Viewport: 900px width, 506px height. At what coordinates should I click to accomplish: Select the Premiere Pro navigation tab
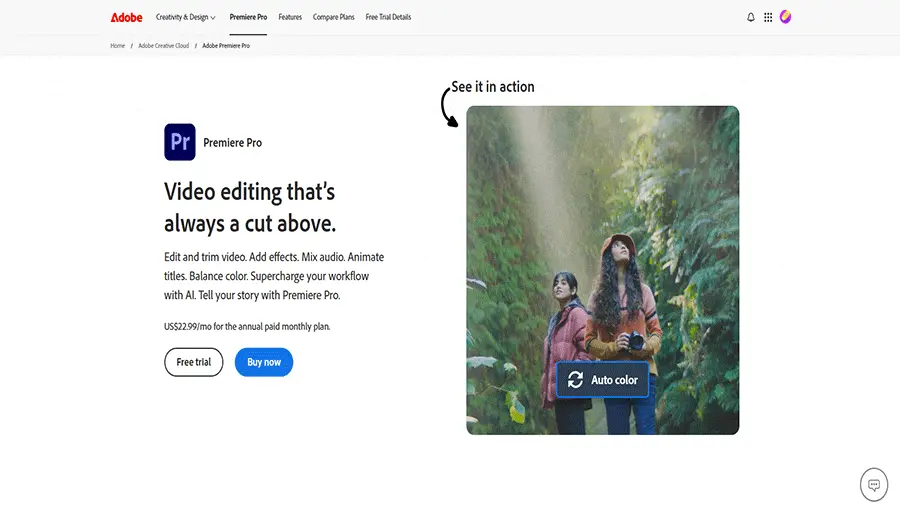click(248, 17)
